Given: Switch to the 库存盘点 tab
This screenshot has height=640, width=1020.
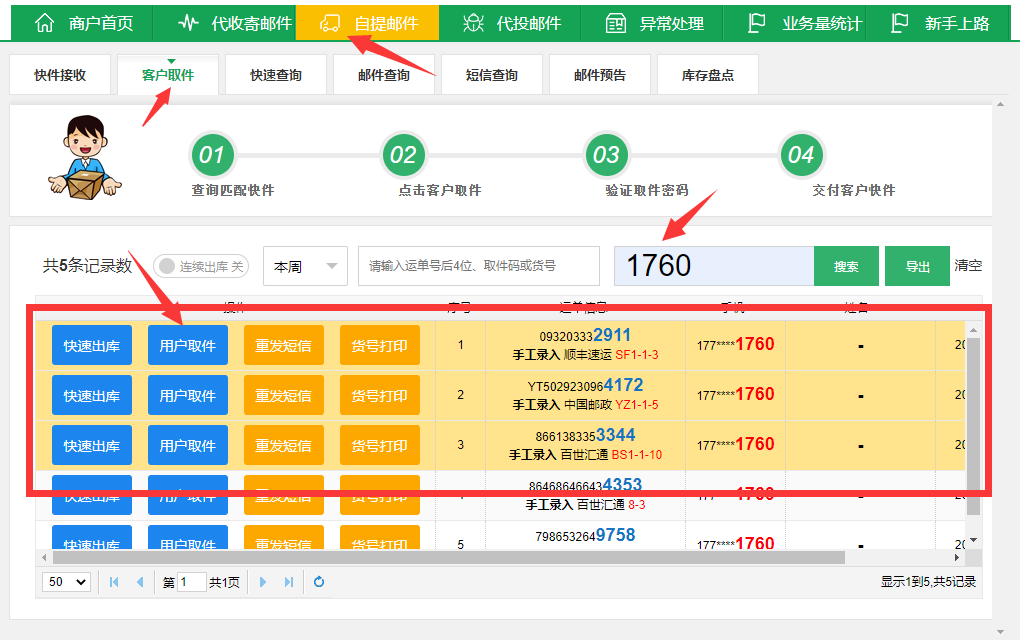Looking at the screenshot, I should (x=707, y=74).
